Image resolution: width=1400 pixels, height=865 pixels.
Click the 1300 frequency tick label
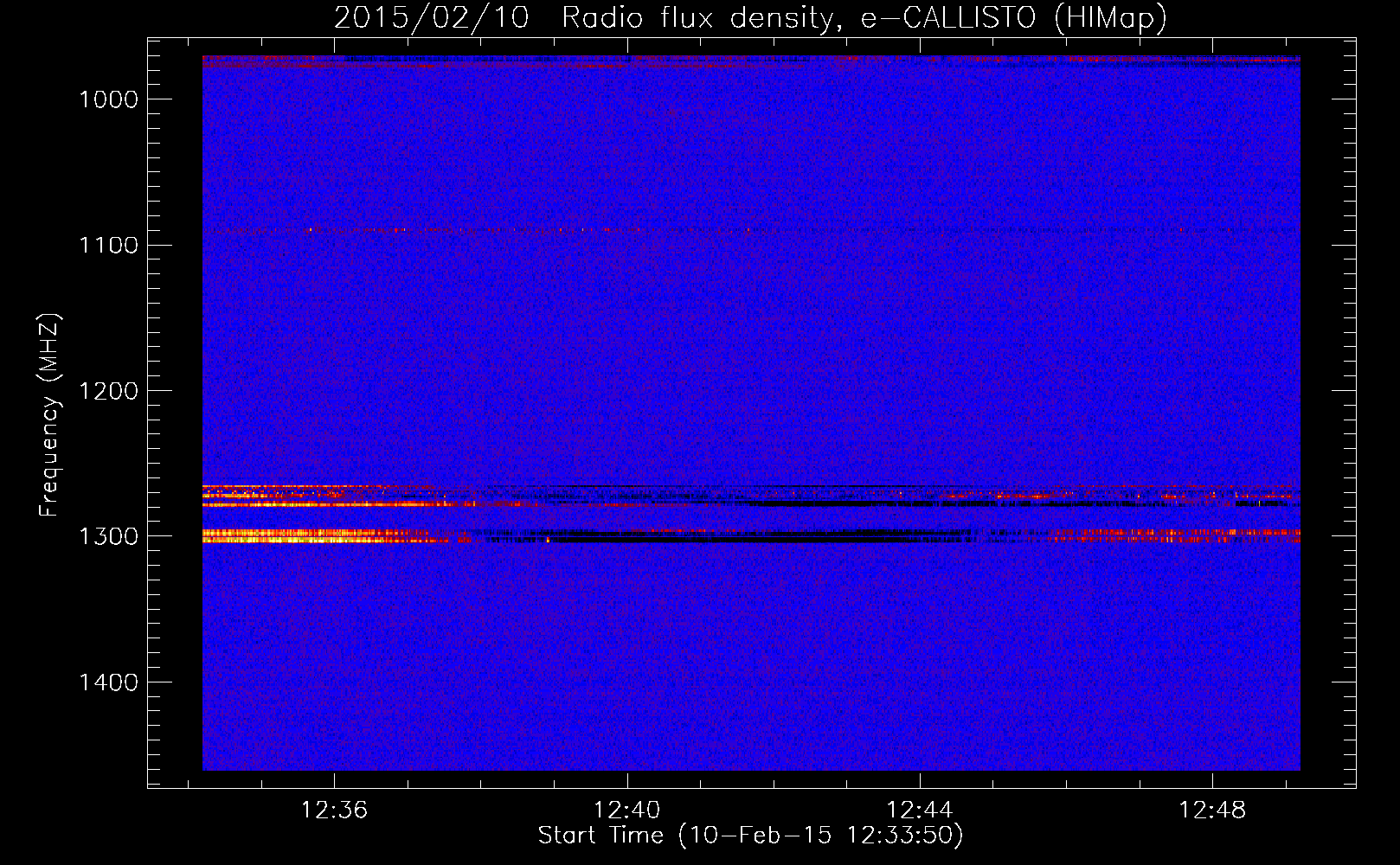(108, 536)
